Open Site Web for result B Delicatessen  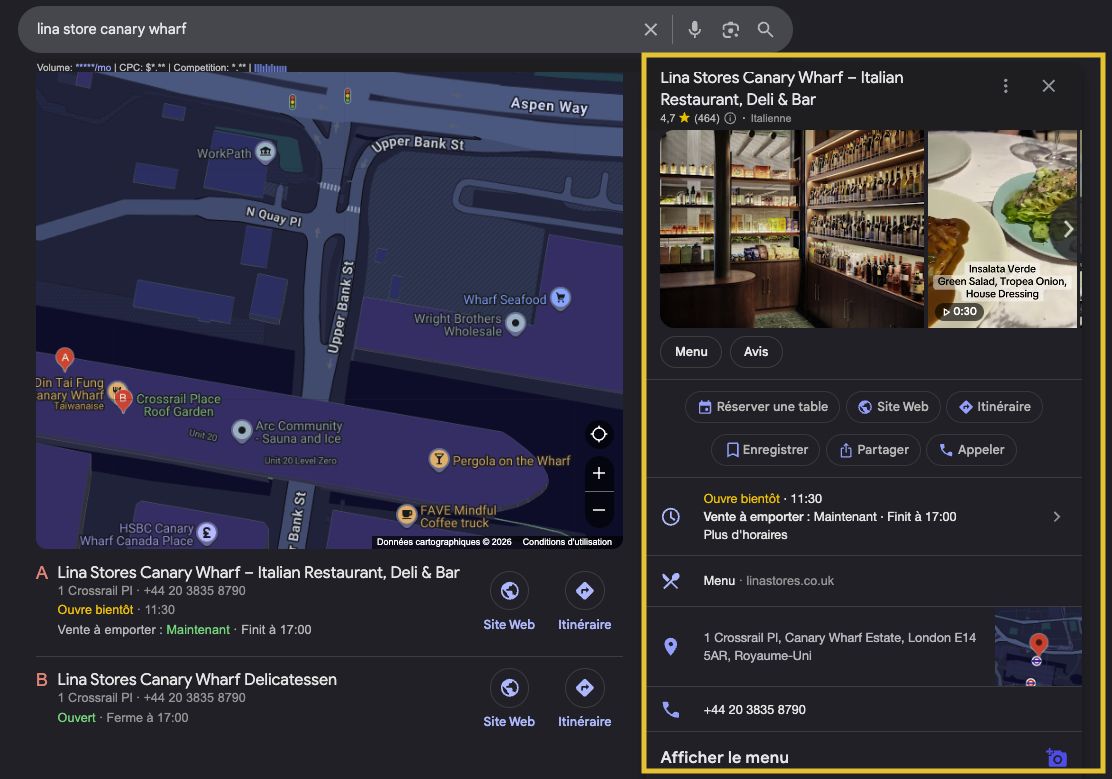pyautogui.click(x=509, y=700)
